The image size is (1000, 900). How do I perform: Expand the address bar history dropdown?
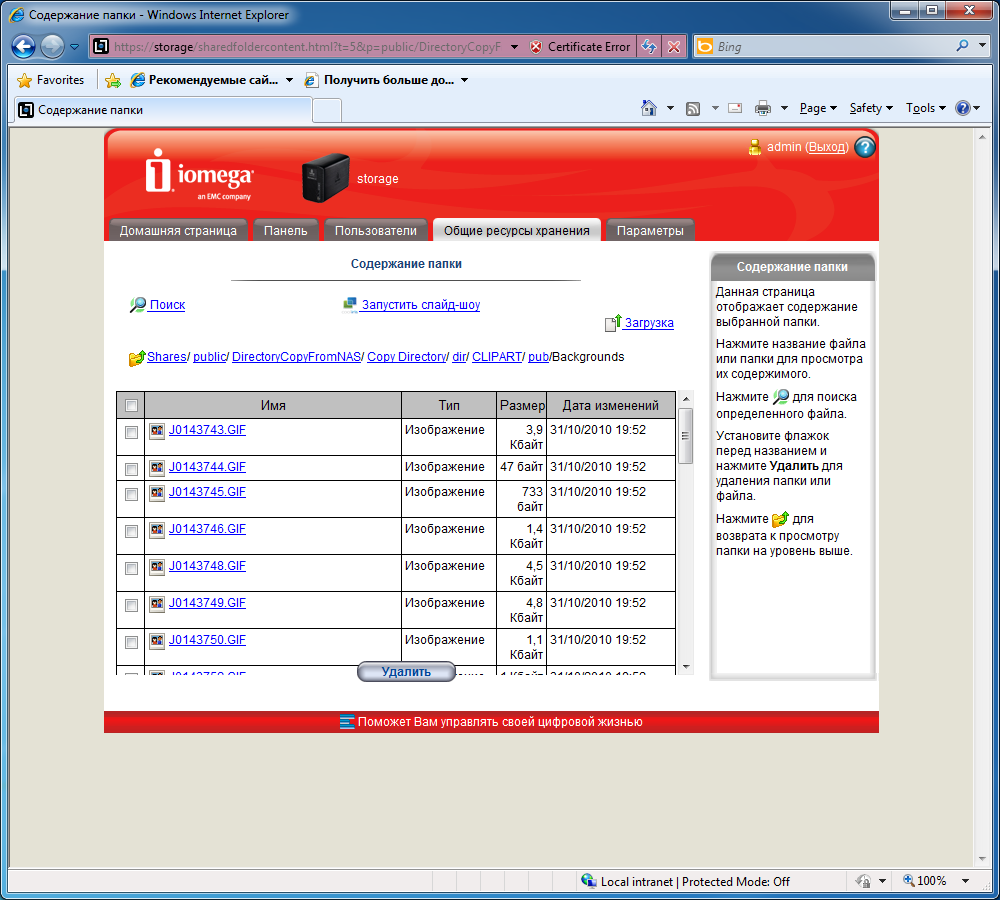click(x=514, y=47)
